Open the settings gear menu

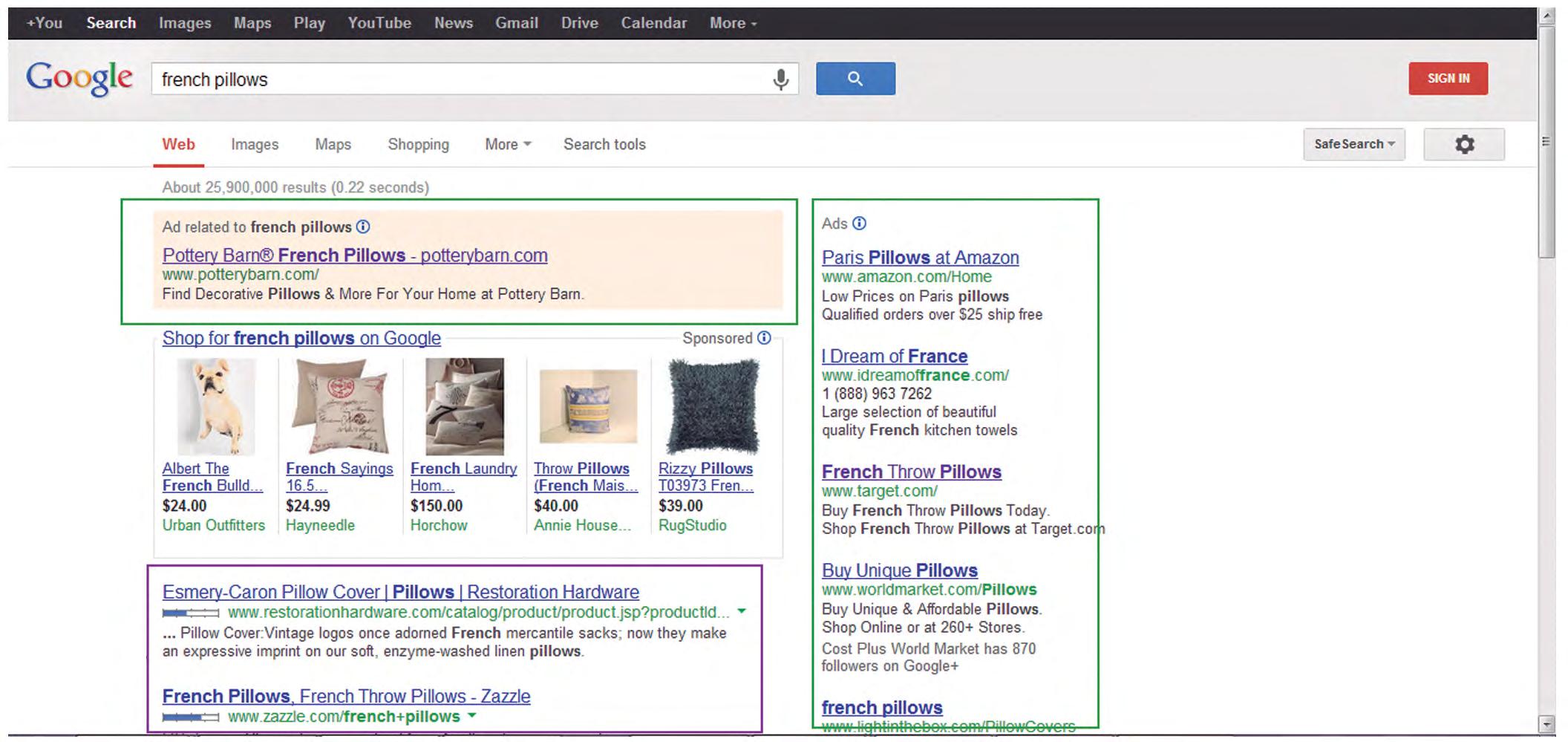(1464, 144)
